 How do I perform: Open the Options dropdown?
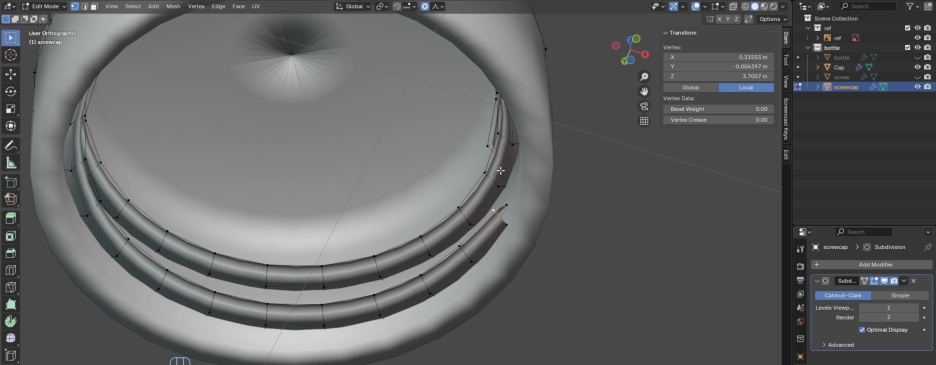pos(773,19)
